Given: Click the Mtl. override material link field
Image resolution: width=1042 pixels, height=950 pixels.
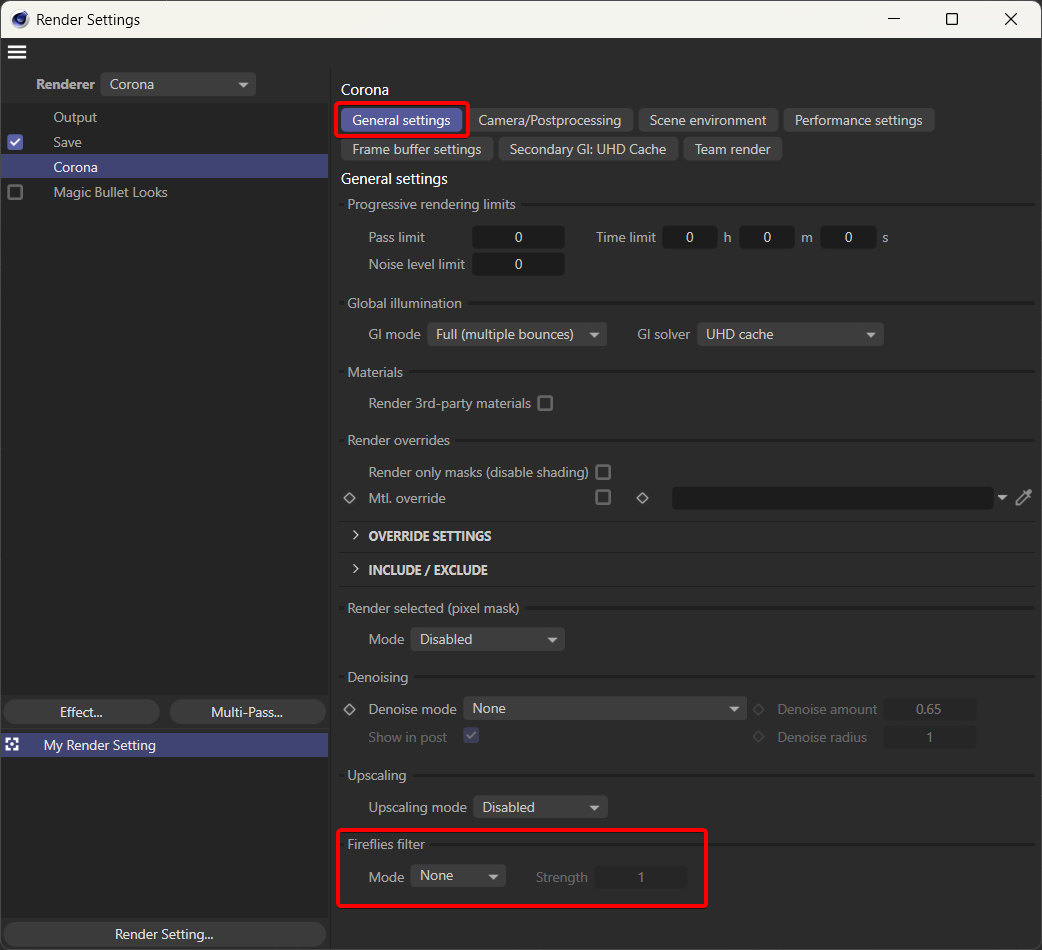Looking at the screenshot, I should (x=833, y=498).
